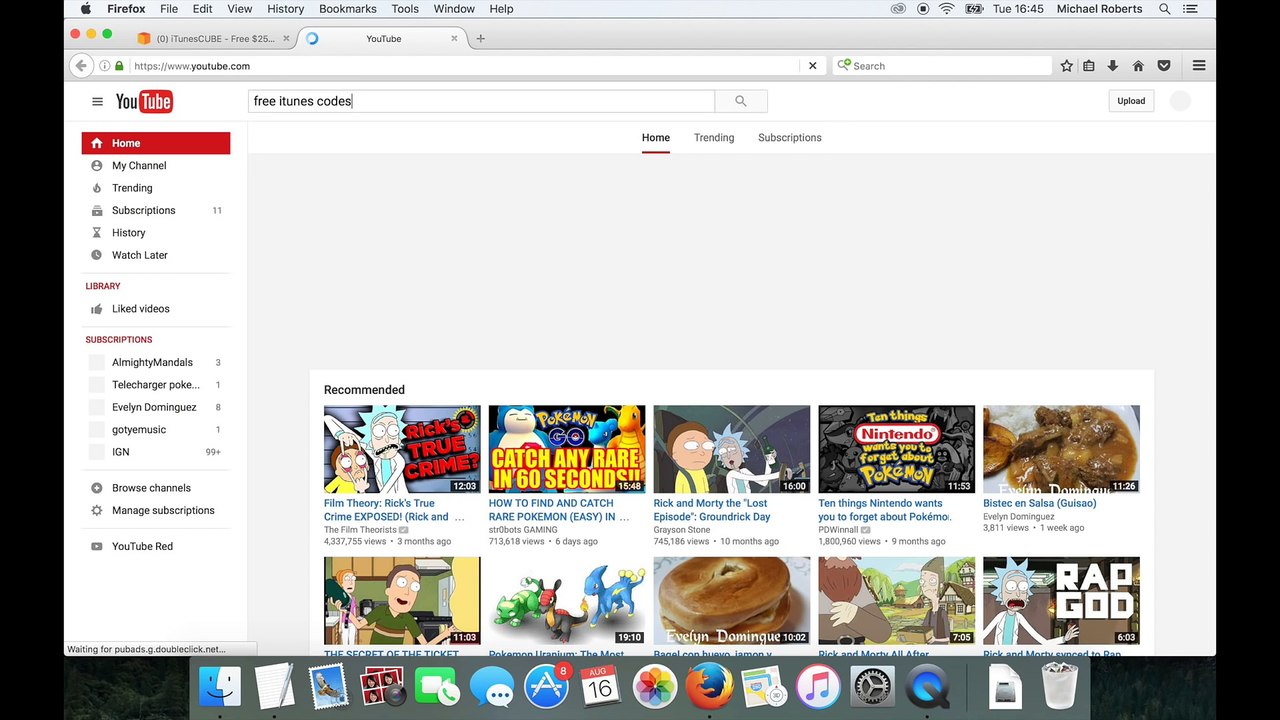
Task: Open Spotlight search in the menu bar
Action: (1165, 9)
